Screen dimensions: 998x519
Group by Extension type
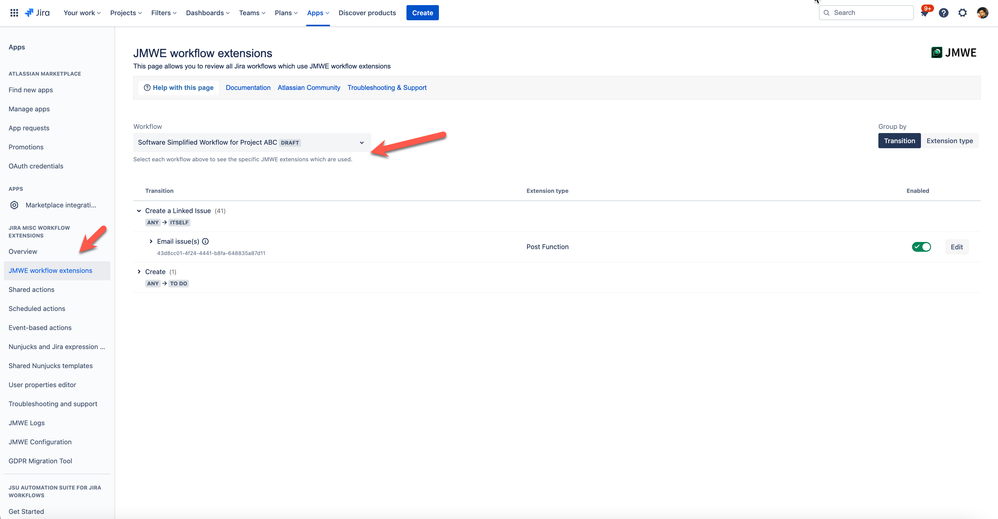[x=950, y=141]
